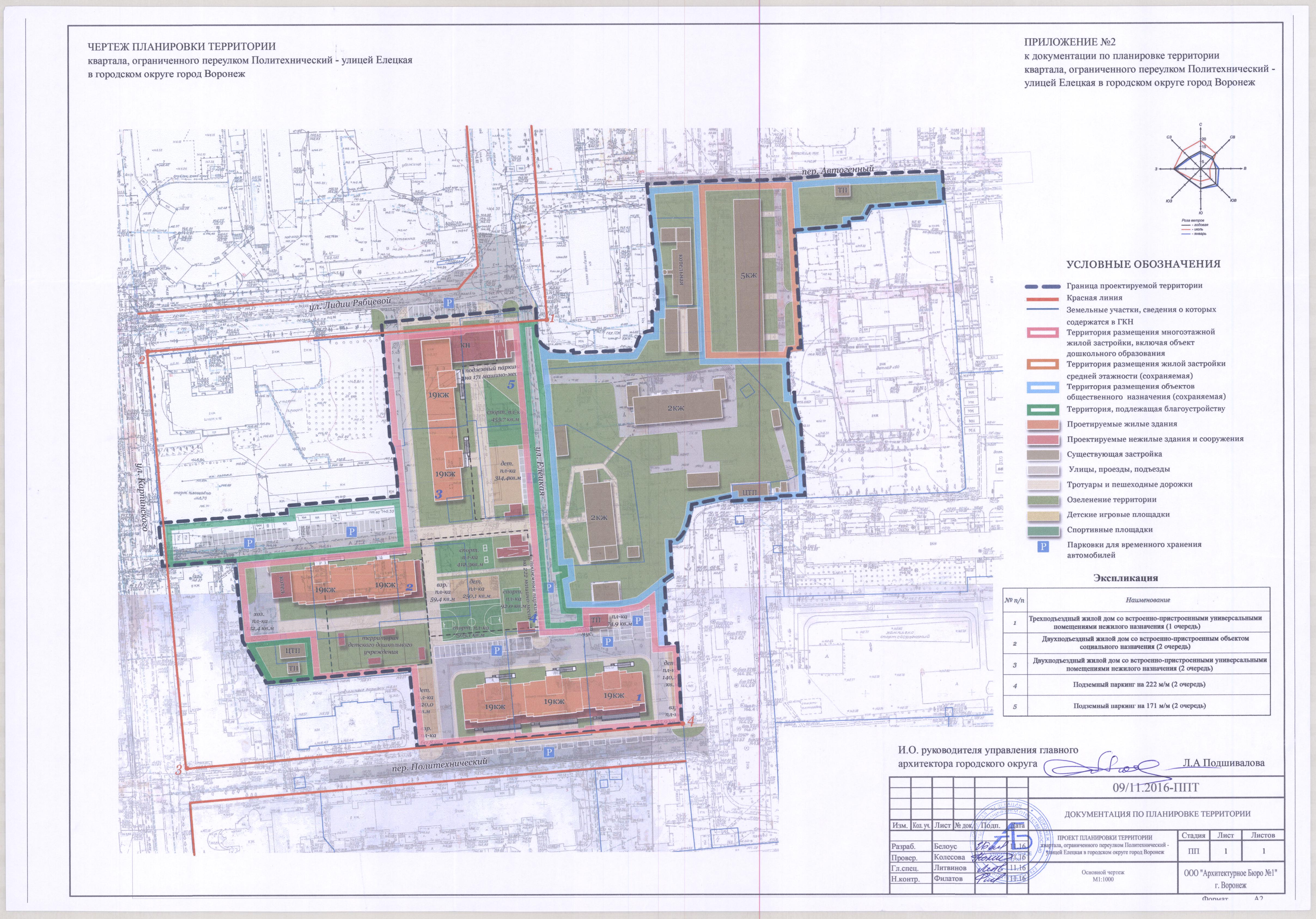Click document number 09/11.2016-ППТ
1316x919 pixels.
(1156, 787)
